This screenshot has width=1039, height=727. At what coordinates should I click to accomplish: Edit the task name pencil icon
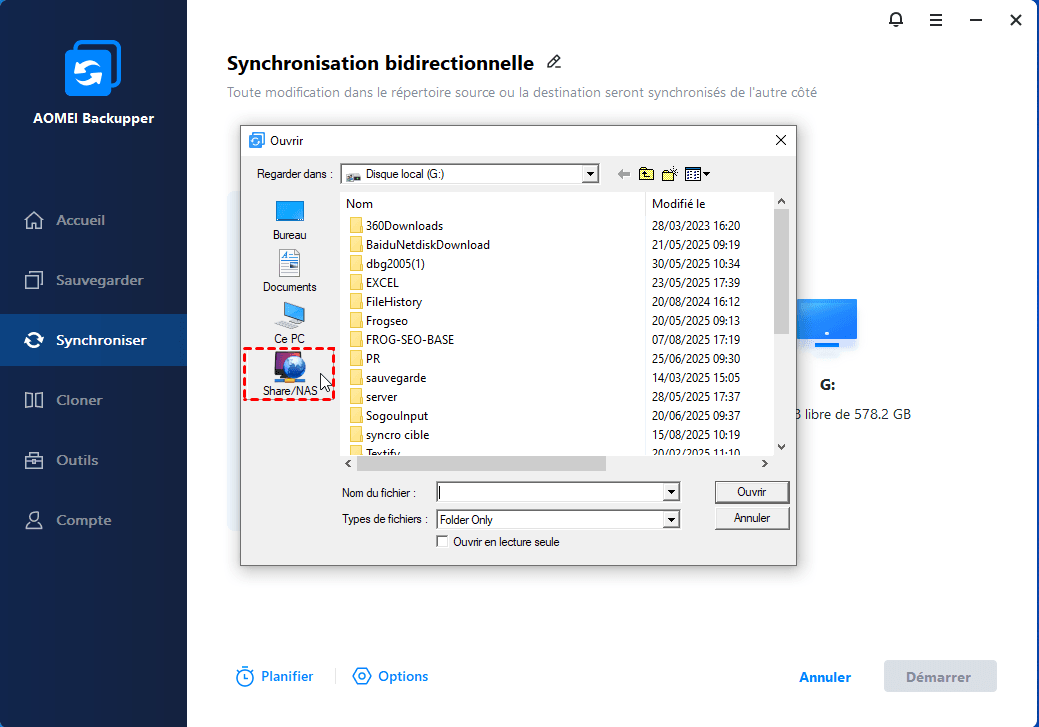(x=554, y=62)
